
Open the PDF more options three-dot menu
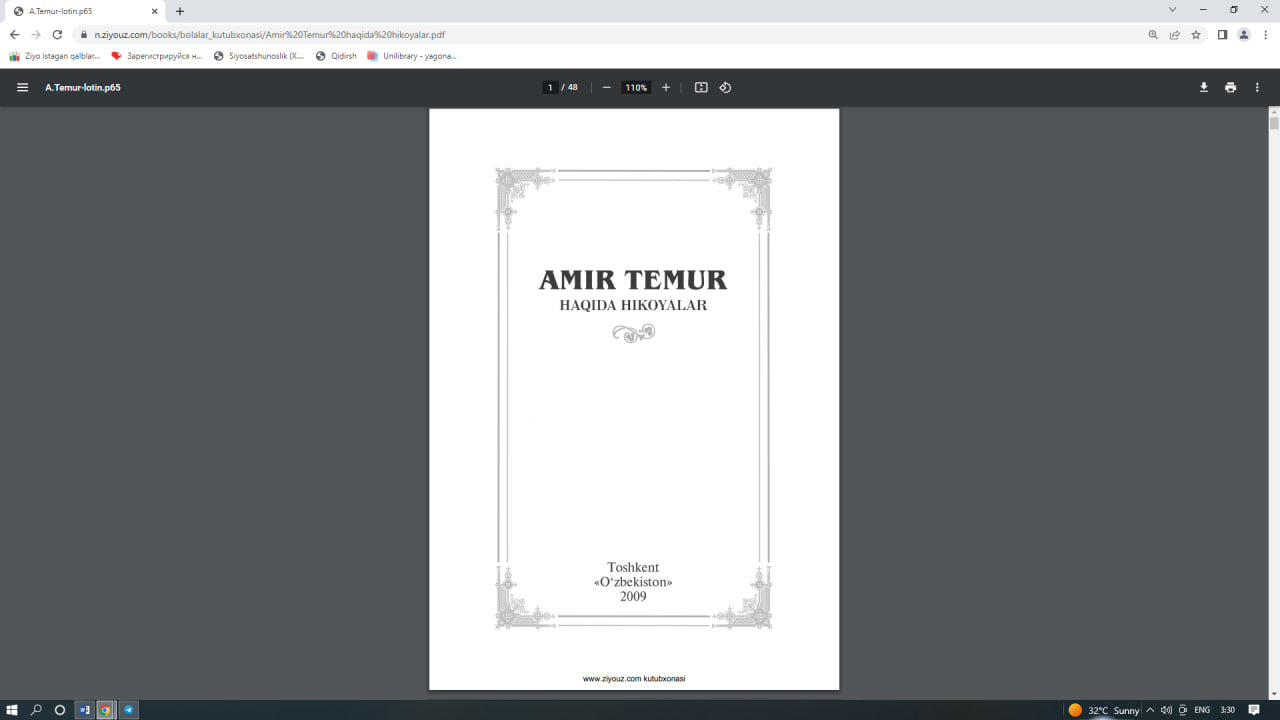(x=1257, y=87)
